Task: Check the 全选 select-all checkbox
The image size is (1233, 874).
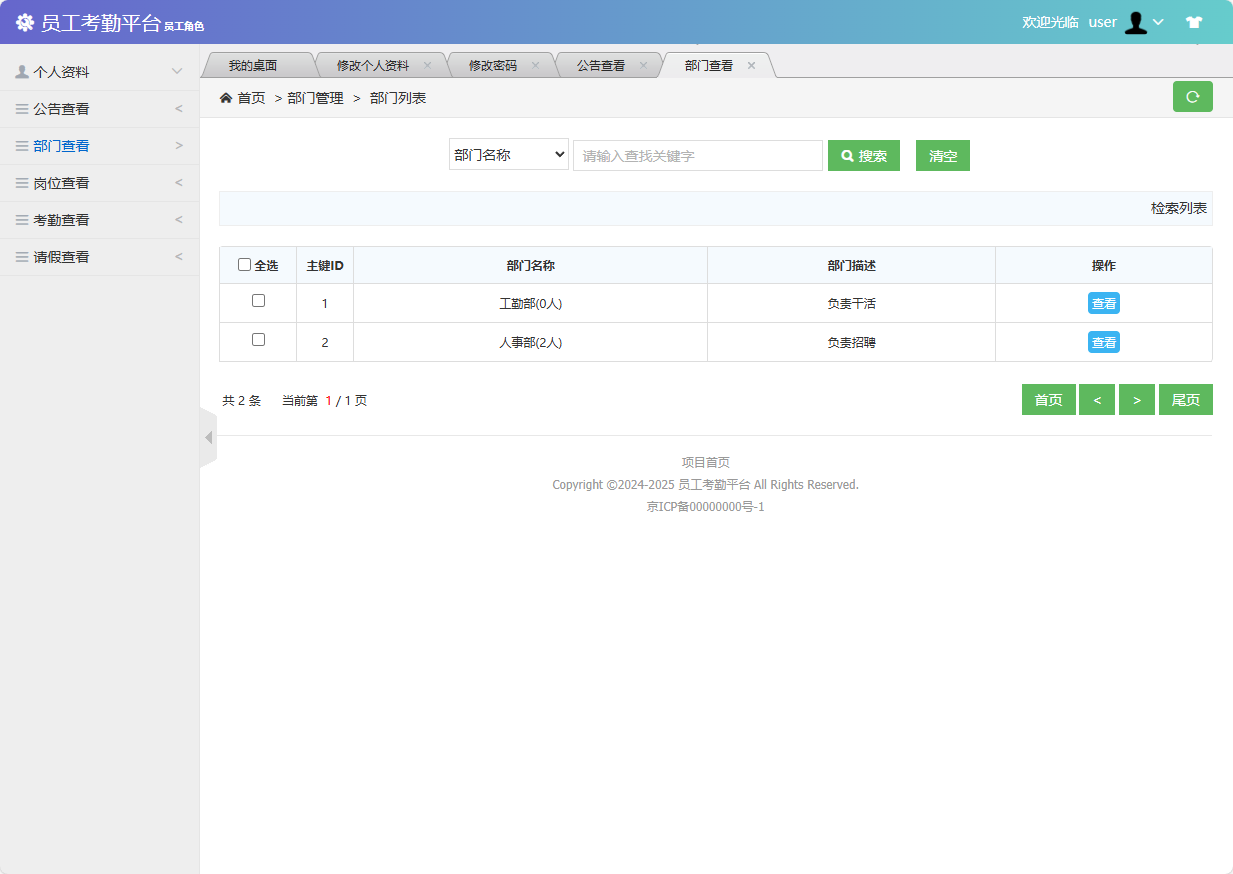Action: click(x=244, y=264)
